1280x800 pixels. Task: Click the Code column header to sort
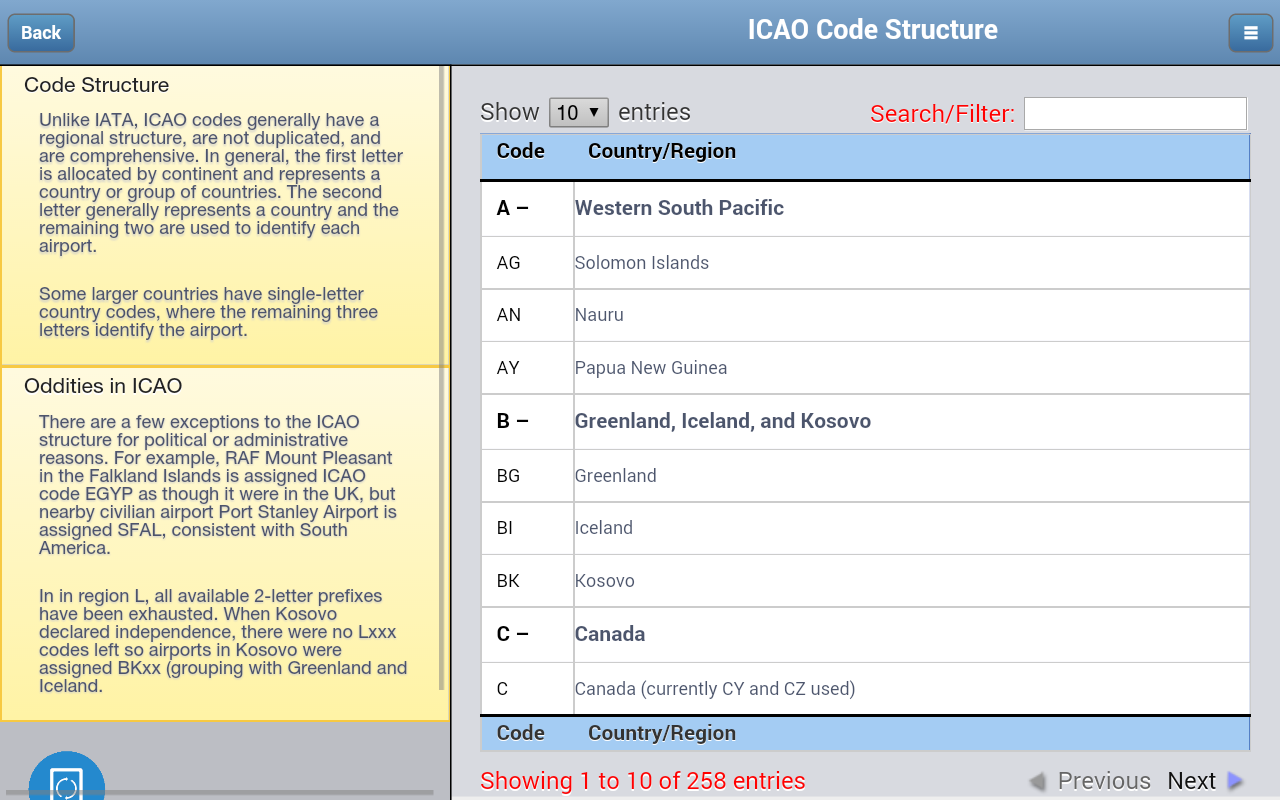pyautogui.click(x=521, y=151)
